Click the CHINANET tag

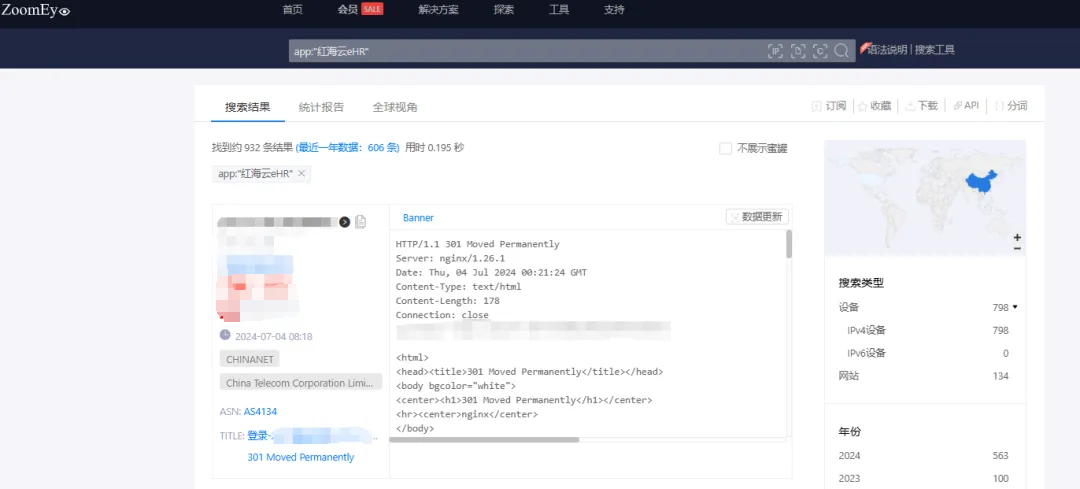[250, 360]
